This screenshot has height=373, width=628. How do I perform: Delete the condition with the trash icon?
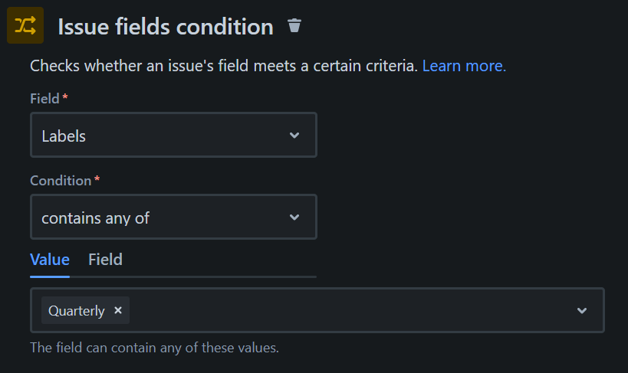[x=294, y=25]
